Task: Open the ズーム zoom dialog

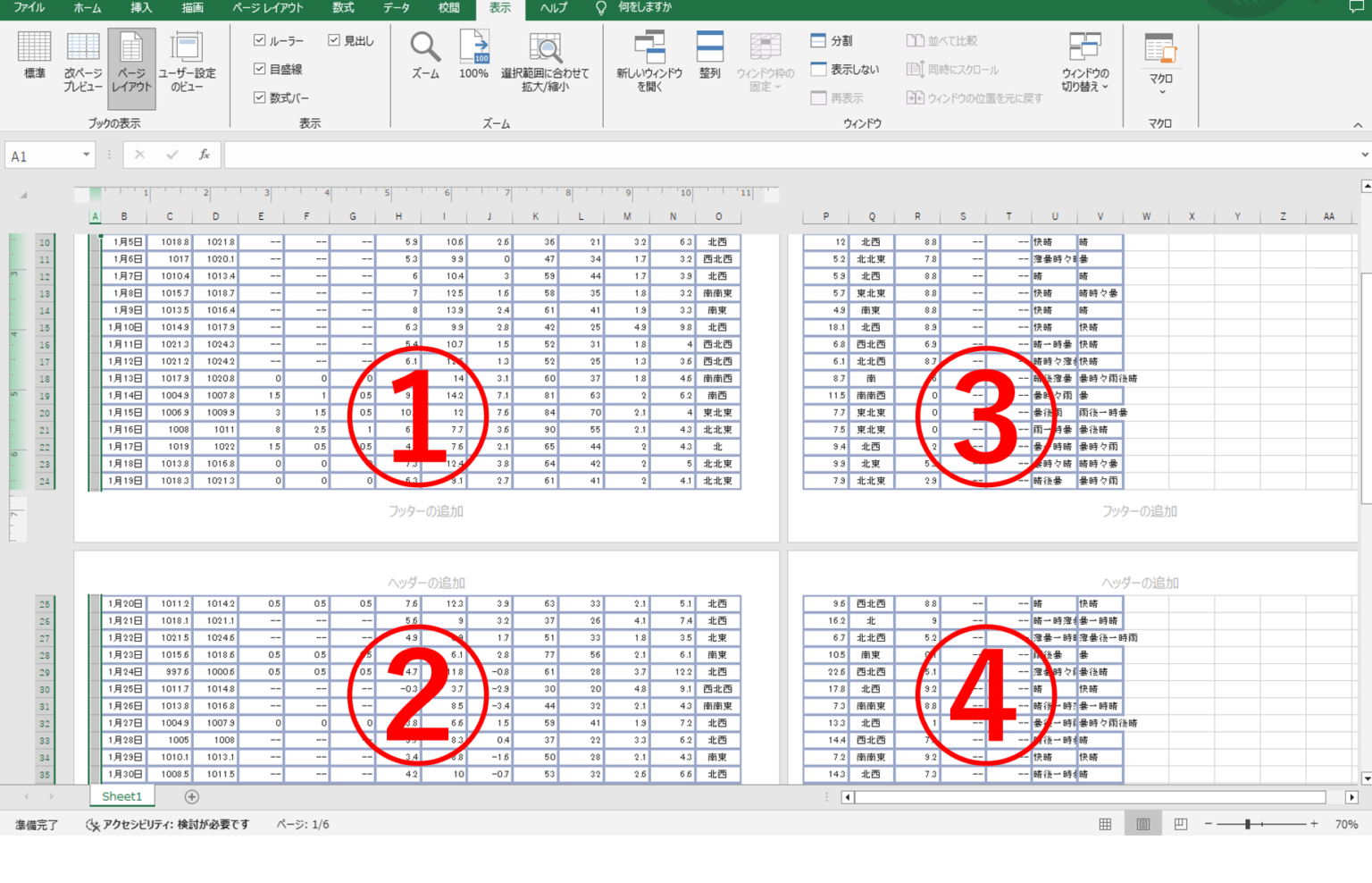Action: (425, 55)
